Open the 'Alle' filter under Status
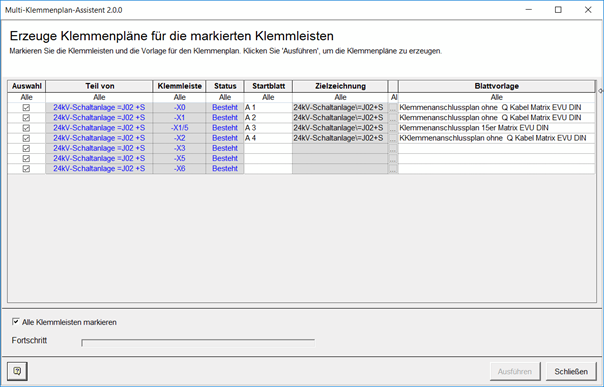 (x=225, y=97)
